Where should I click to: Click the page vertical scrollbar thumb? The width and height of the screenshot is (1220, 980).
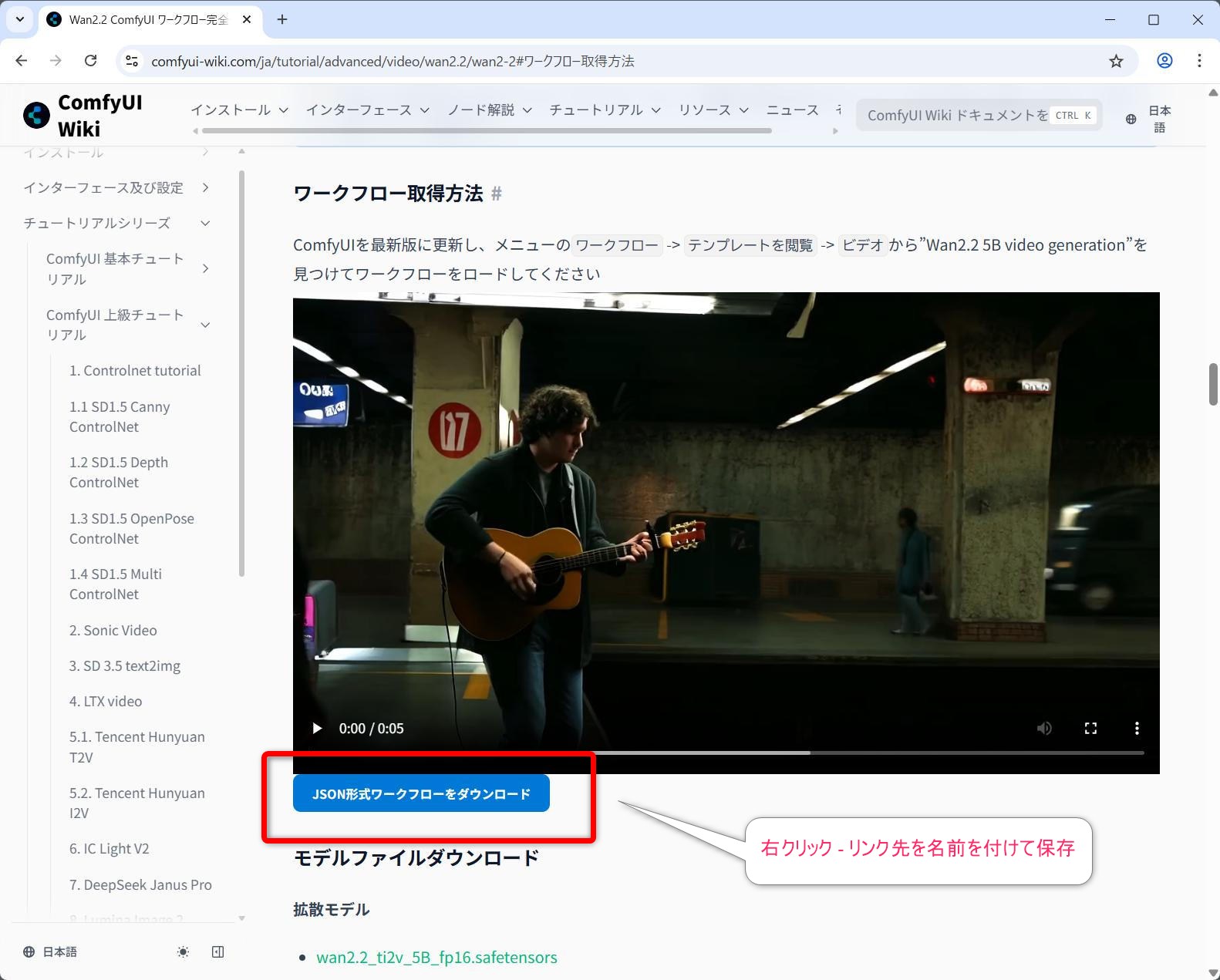[1213, 384]
